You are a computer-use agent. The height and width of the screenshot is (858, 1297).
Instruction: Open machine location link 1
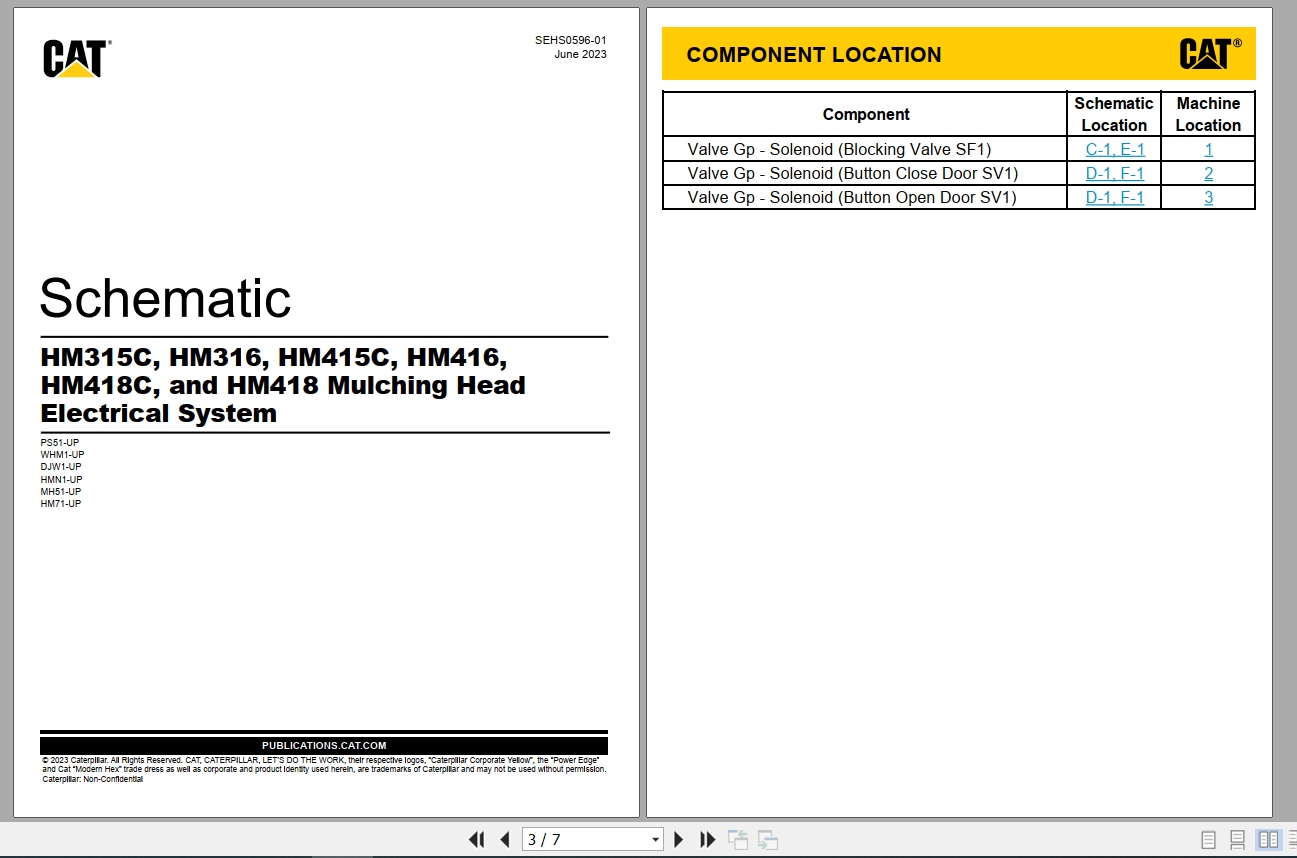click(x=1208, y=149)
